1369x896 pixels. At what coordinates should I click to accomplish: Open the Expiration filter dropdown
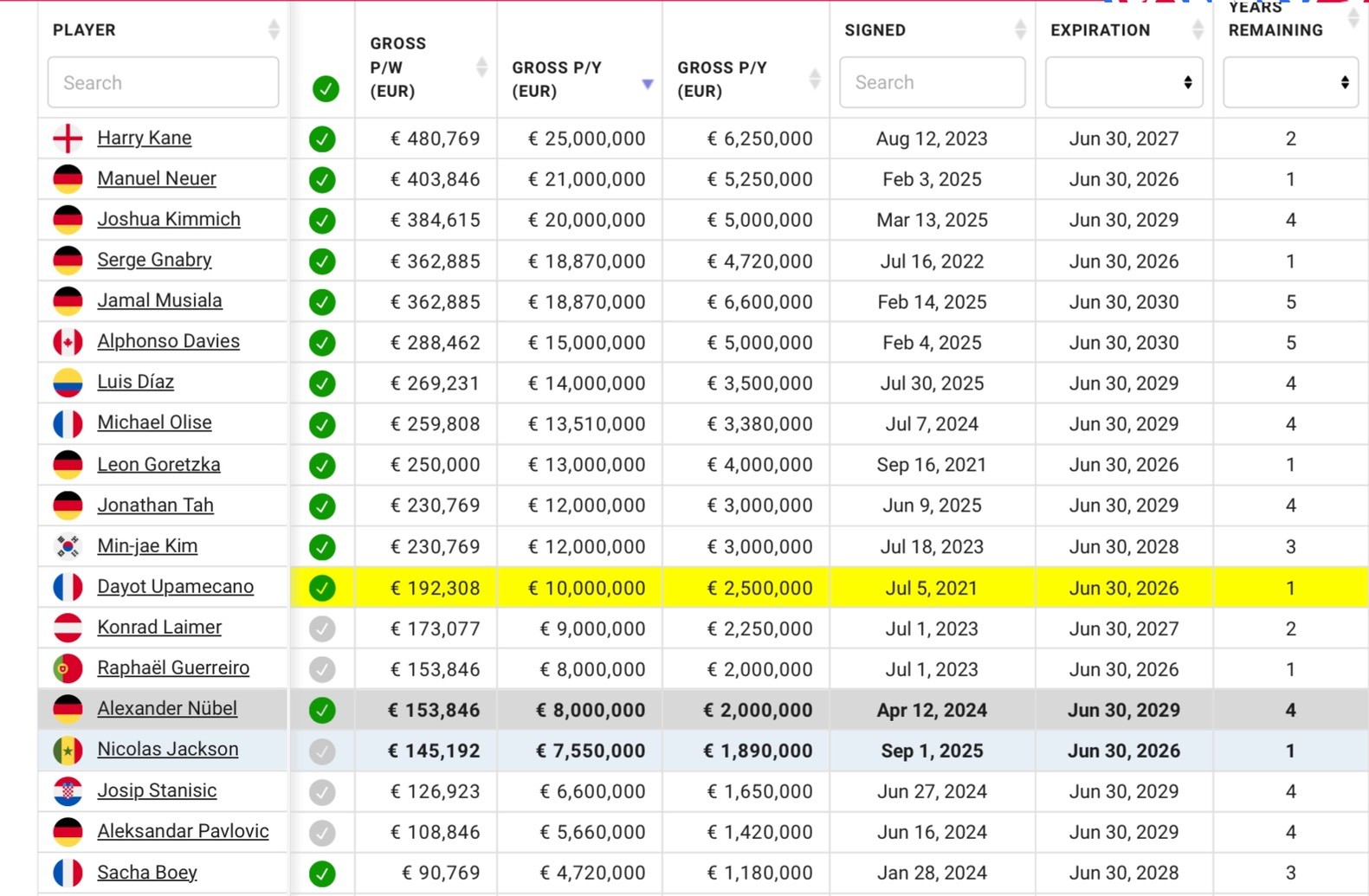coord(1123,82)
